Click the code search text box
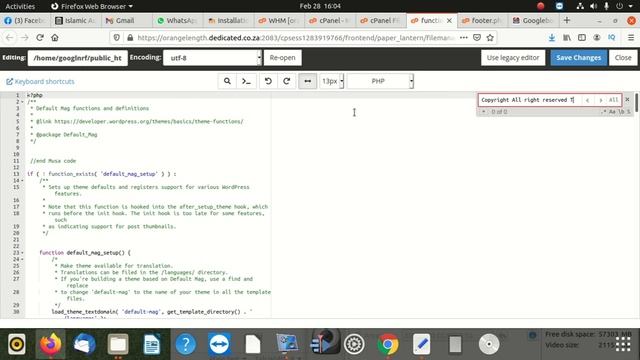The image size is (640, 360). [529, 100]
